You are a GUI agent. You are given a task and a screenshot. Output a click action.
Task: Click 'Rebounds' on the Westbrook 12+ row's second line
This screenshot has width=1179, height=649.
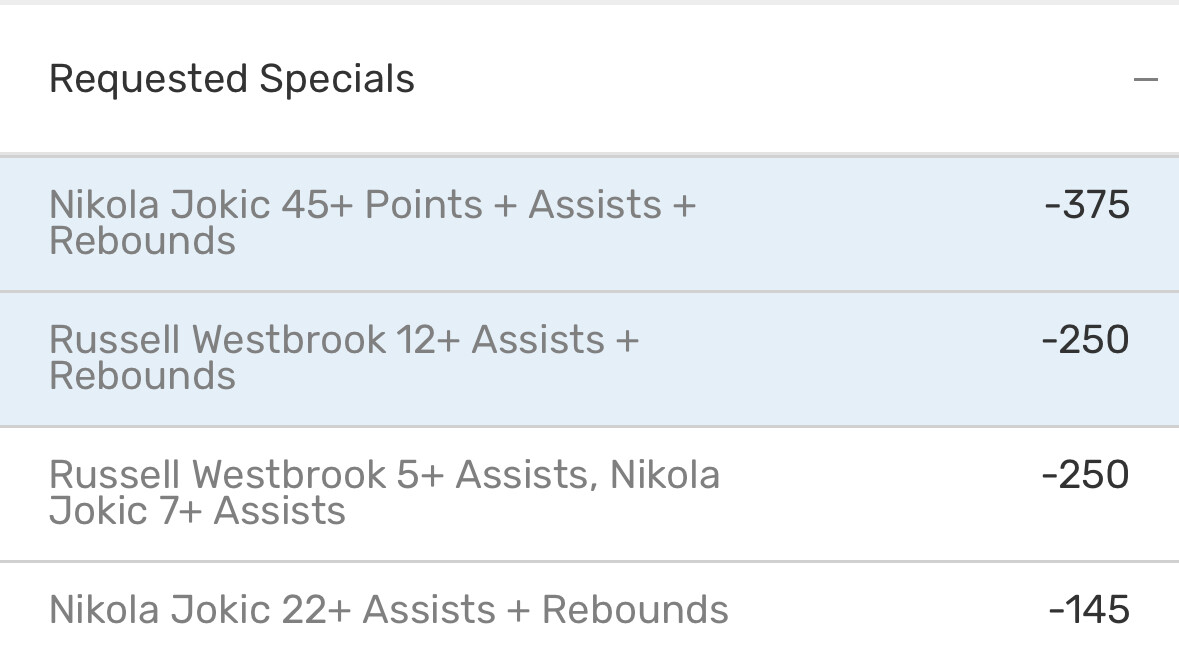(142, 376)
